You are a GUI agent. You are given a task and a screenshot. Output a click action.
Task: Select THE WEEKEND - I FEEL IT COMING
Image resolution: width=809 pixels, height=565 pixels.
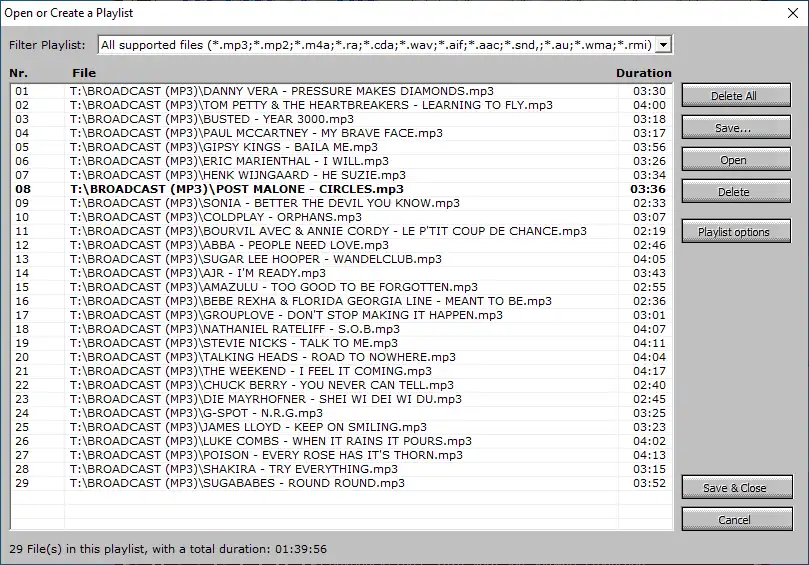342,371
